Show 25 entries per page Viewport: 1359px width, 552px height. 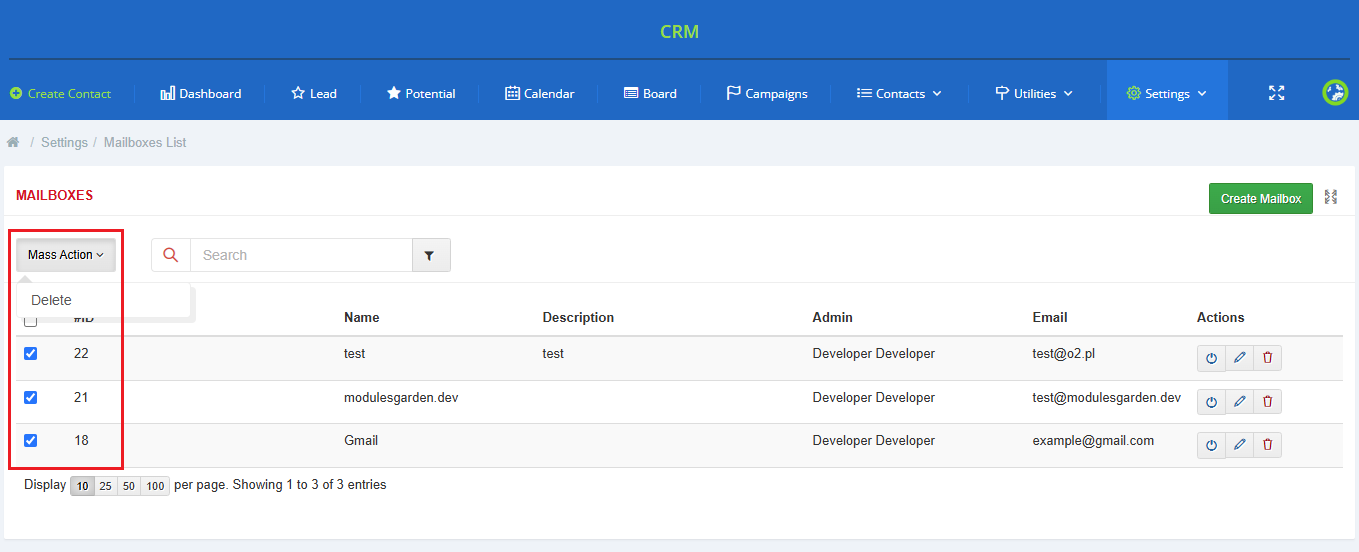click(x=105, y=486)
